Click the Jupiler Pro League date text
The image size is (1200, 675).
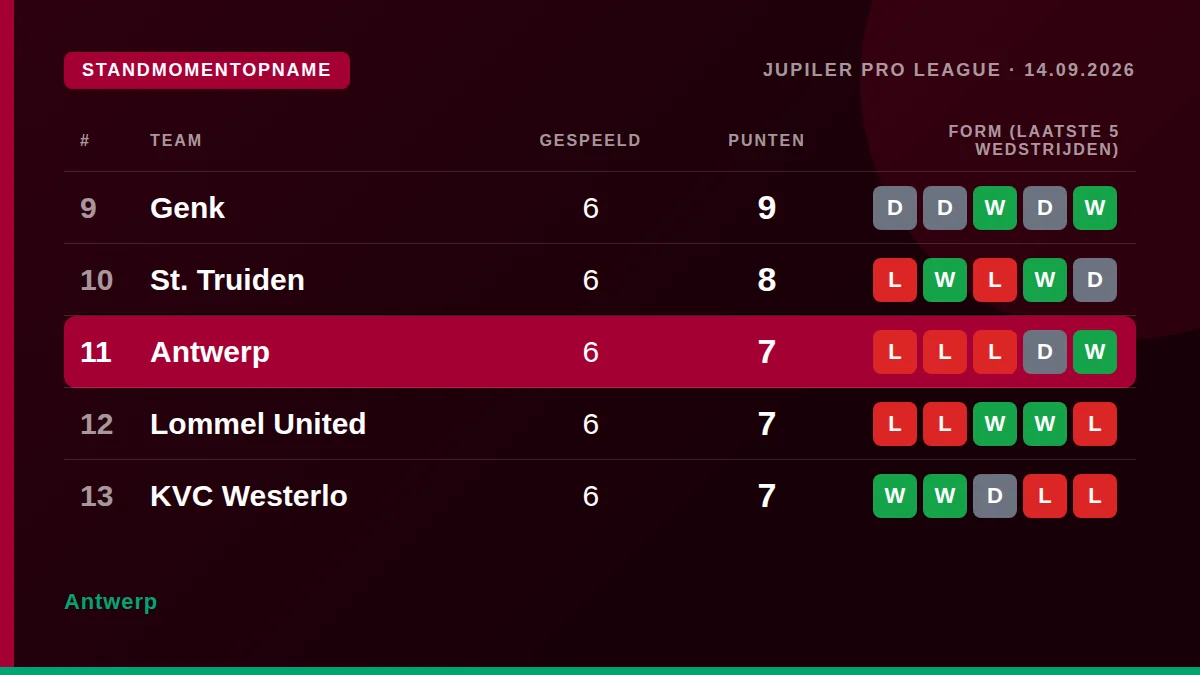949,70
